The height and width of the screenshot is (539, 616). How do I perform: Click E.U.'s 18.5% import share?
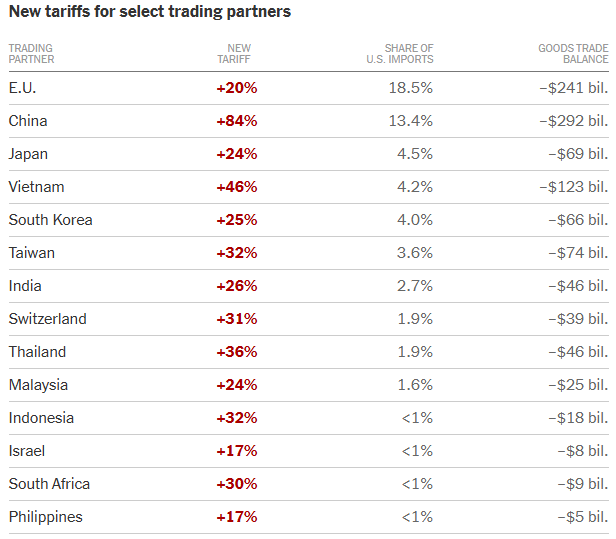(x=411, y=88)
